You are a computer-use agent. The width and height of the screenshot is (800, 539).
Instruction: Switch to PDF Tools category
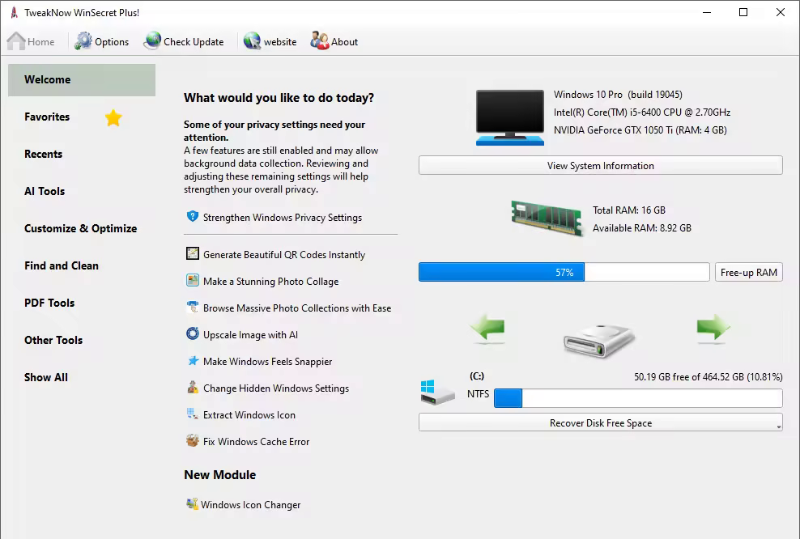click(50, 303)
